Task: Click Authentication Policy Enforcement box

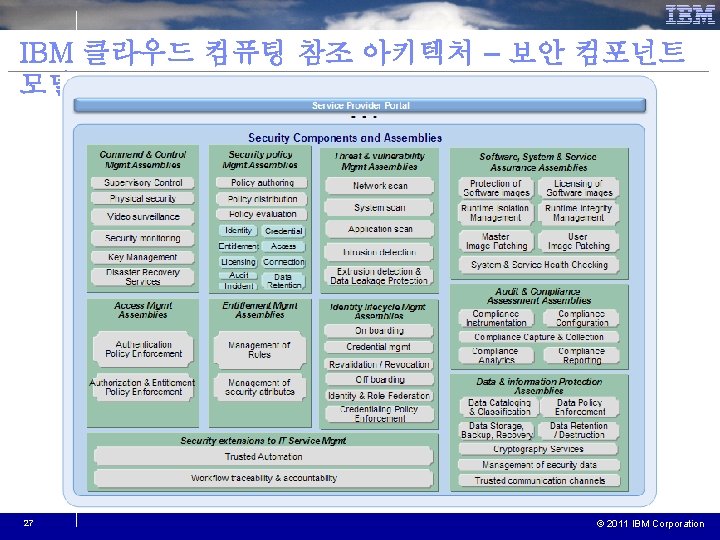Action: 143,349
